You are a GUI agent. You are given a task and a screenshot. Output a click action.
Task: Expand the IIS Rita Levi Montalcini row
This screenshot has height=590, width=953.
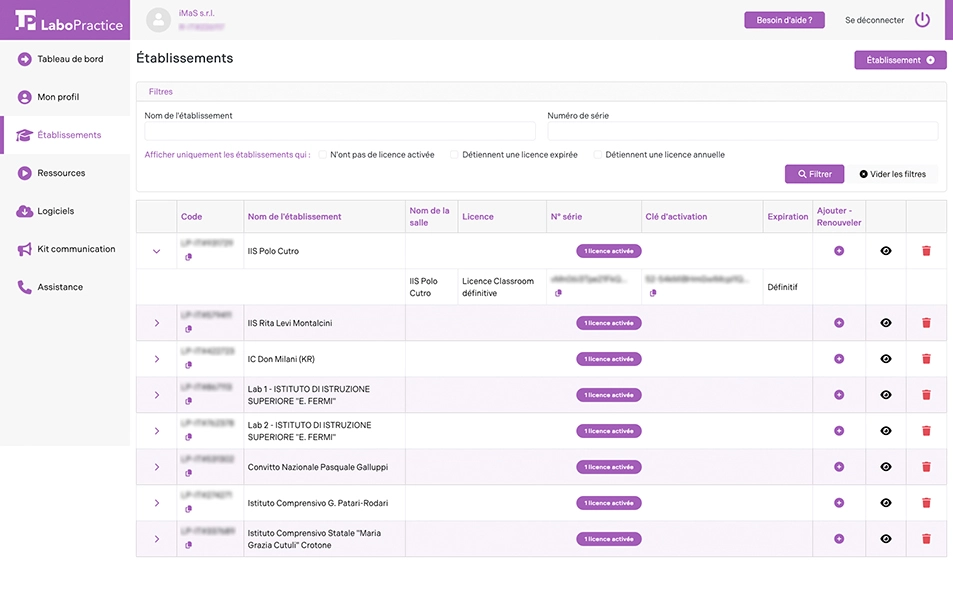156,323
